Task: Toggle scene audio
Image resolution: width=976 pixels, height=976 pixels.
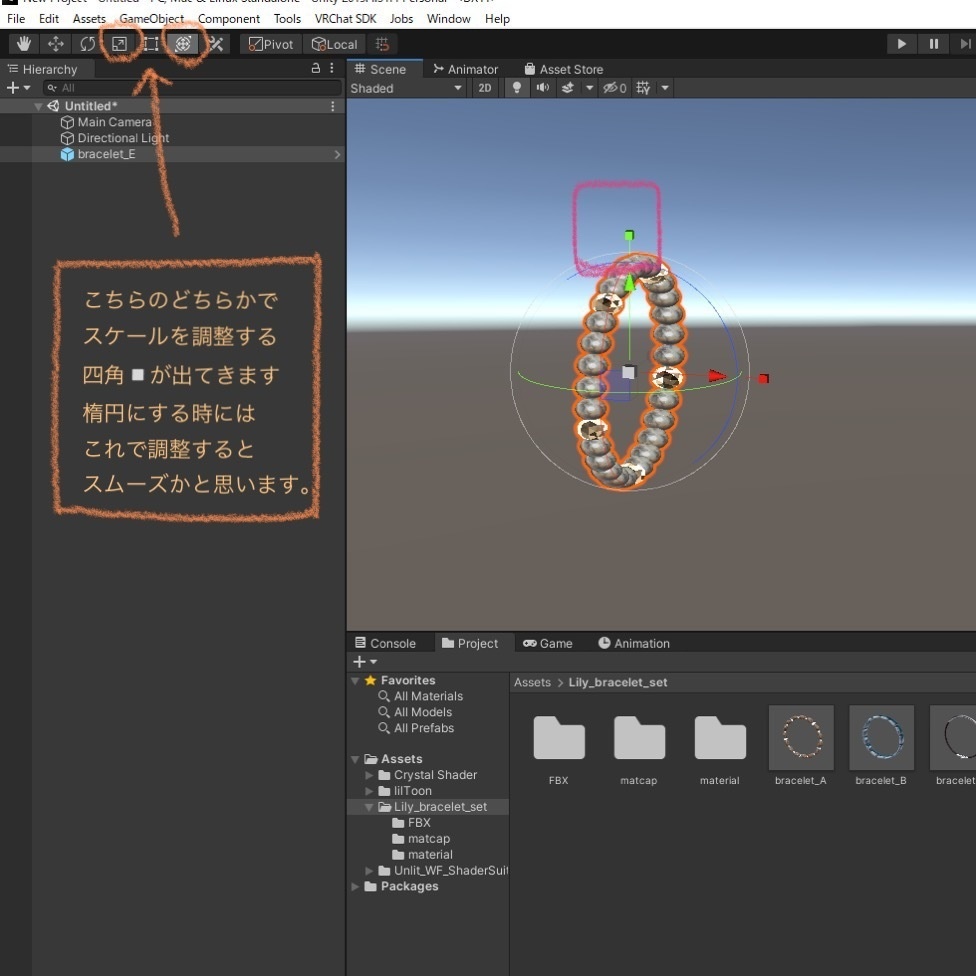Action: 543,88
